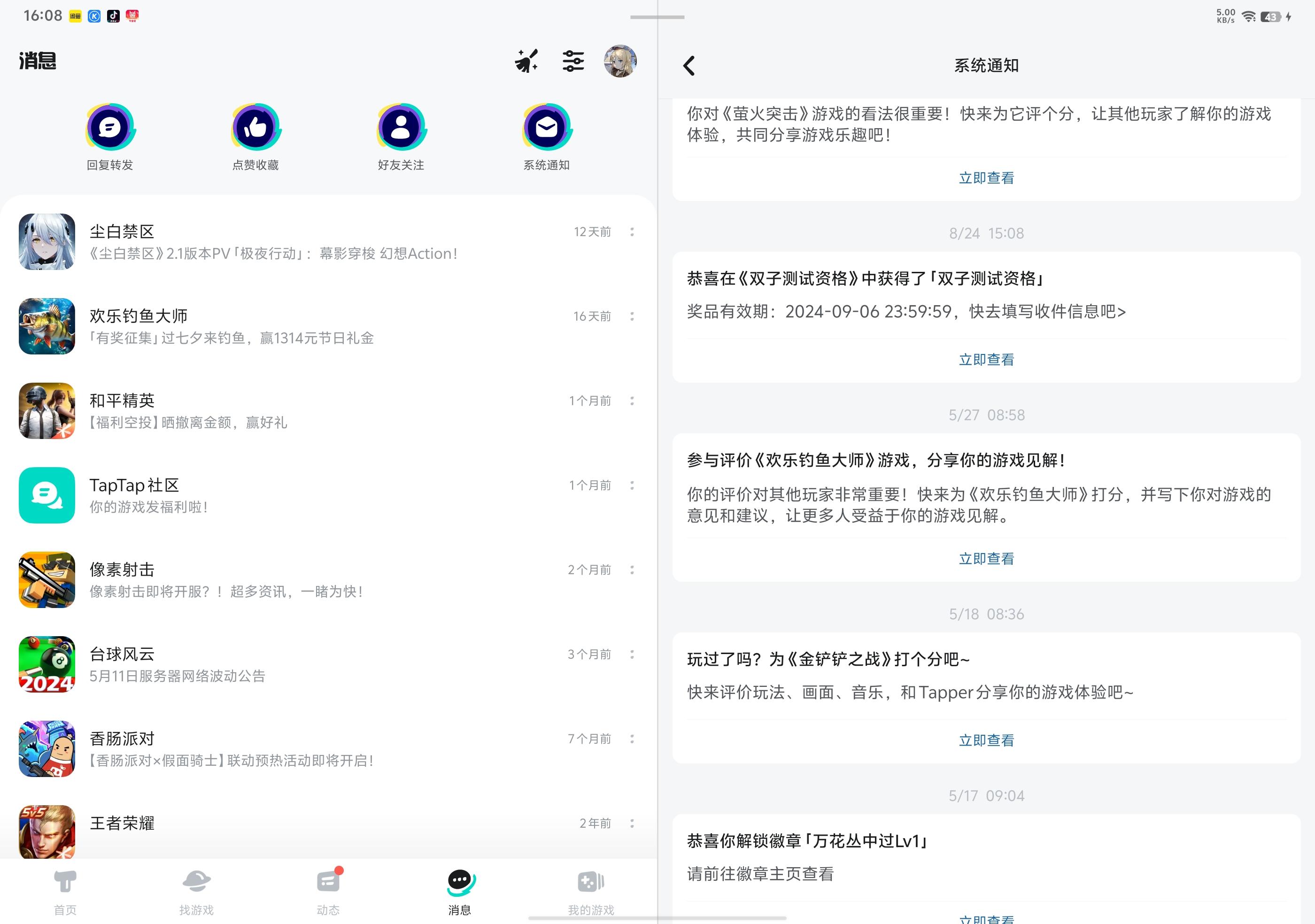The width and height of the screenshot is (1315, 924).
Task: Tap the 王者荣耀 conversation name
Action: [122, 823]
